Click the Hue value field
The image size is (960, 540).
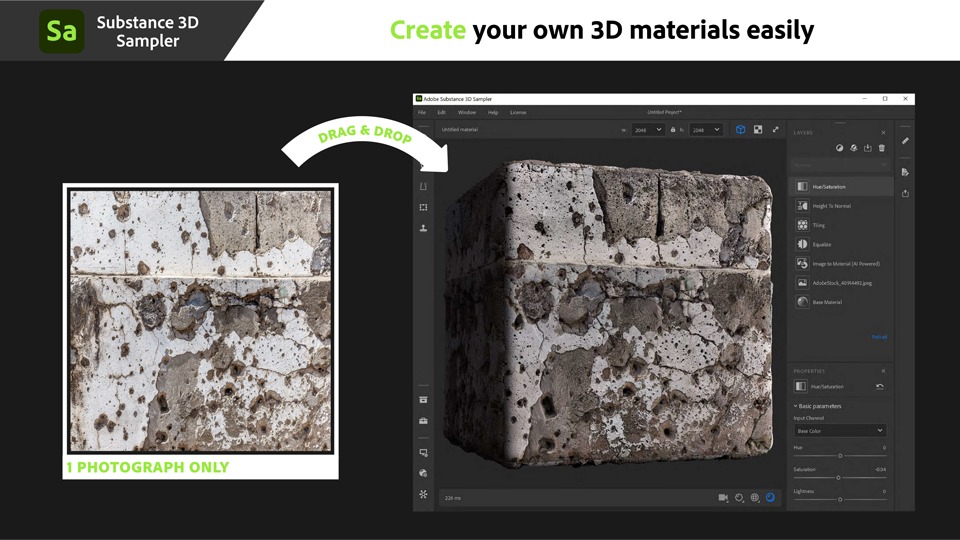click(884, 448)
